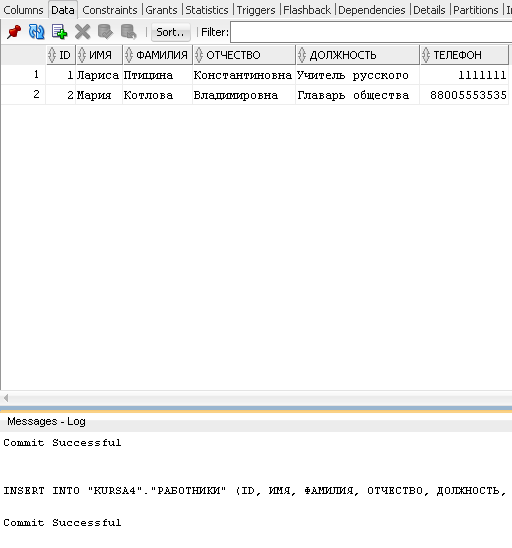Viewport: 512px width, 548px height.
Task: Open the Sort dialog
Action: pyautogui.click(x=171, y=32)
